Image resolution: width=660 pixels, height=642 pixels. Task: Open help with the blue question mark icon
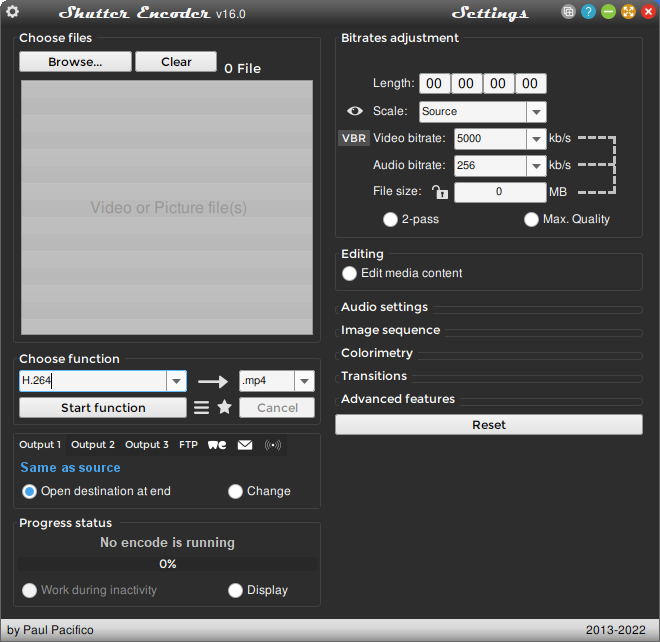[x=588, y=12]
